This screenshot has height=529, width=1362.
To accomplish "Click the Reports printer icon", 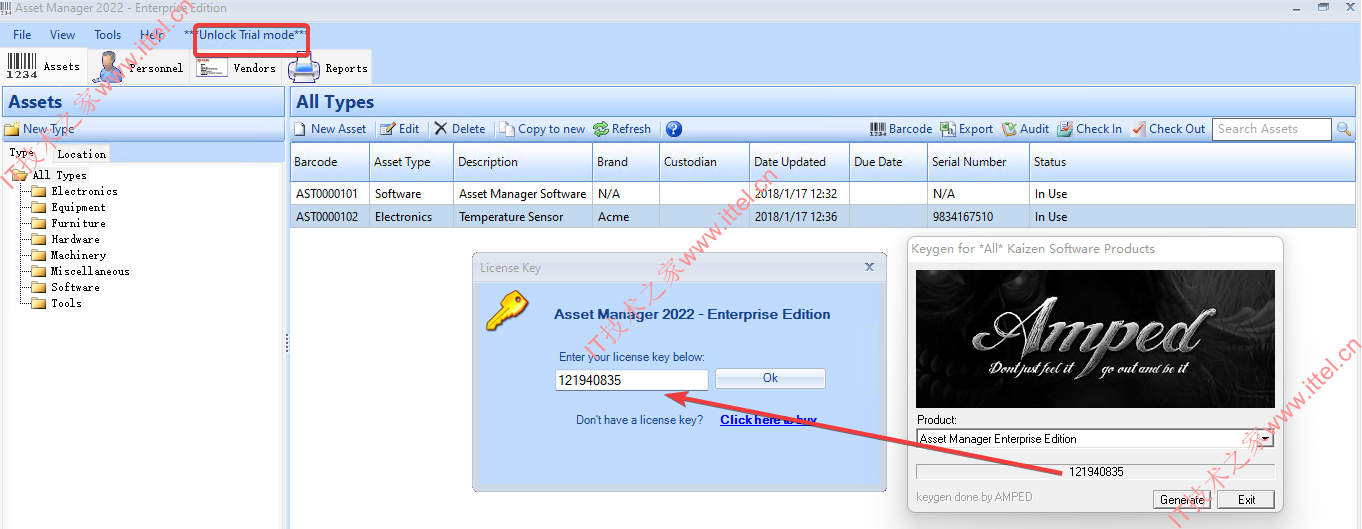I will click(x=304, y=68).
